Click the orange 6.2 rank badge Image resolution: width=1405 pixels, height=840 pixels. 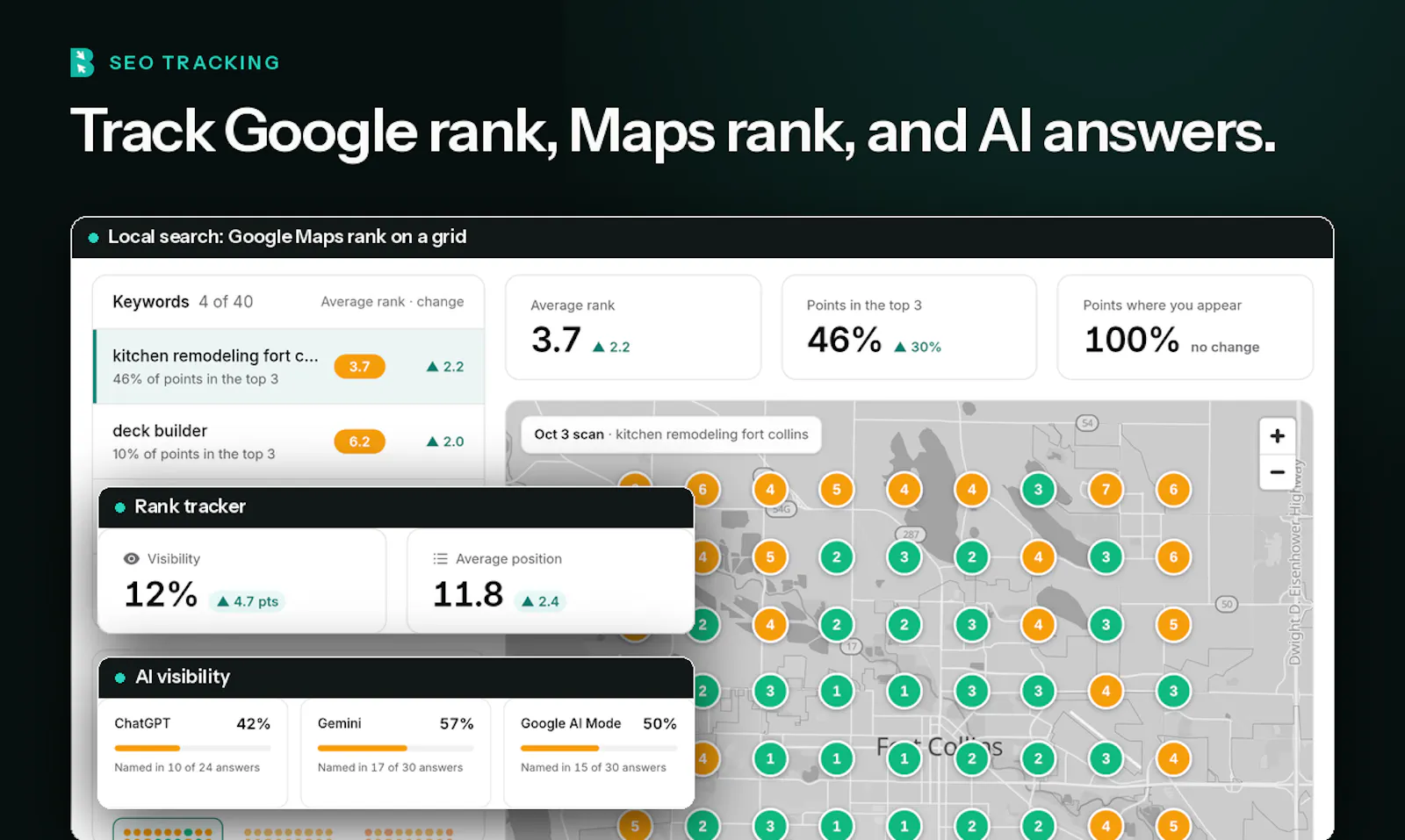(x=359, y=442)
